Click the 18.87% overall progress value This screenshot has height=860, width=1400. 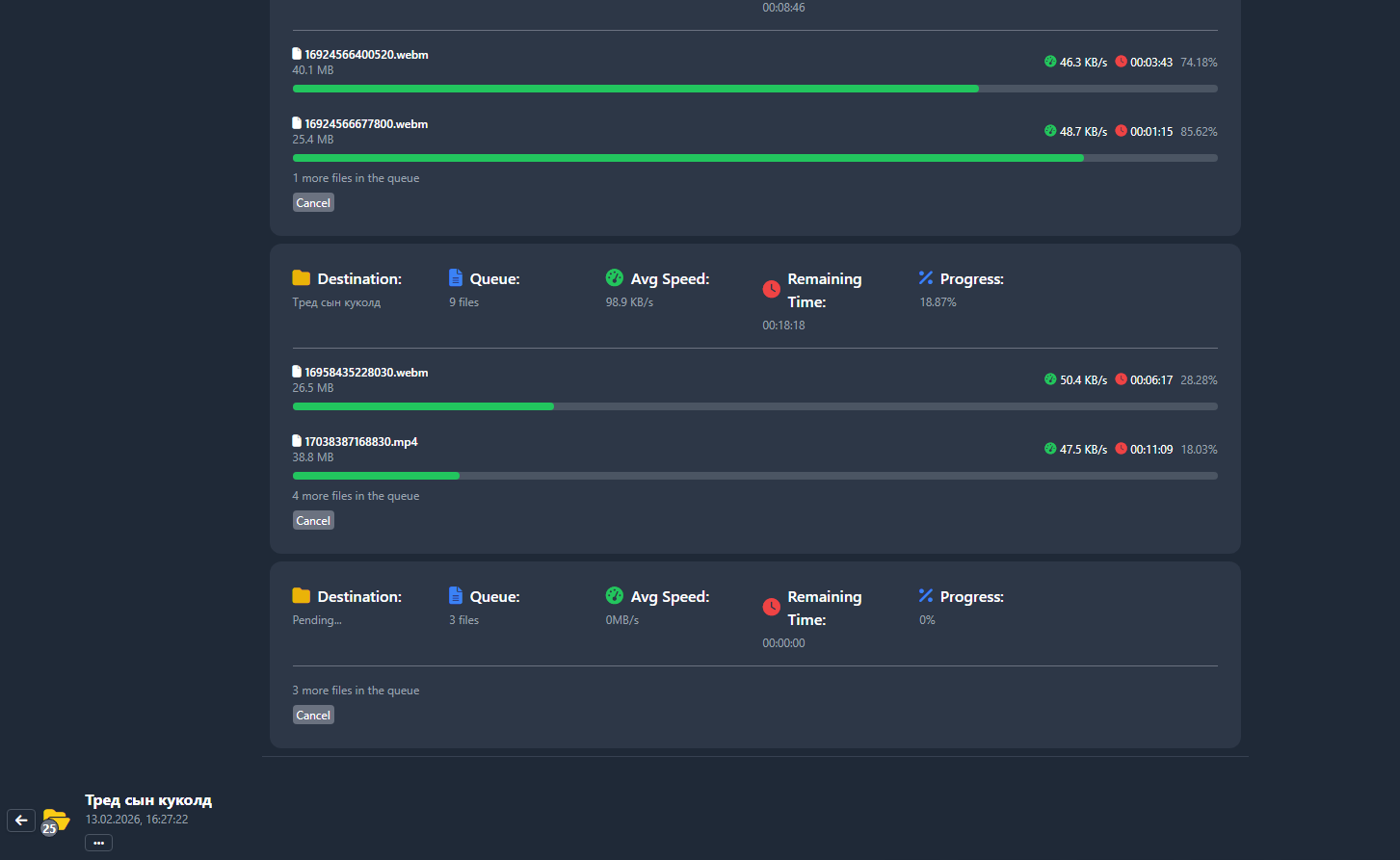pos(938,302)
